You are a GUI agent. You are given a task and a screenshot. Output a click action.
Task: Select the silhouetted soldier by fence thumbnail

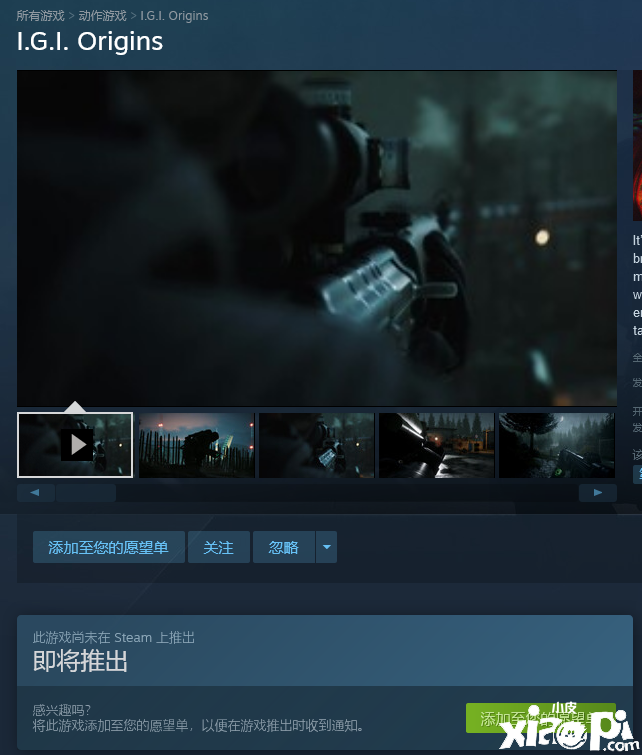point(197,445)
